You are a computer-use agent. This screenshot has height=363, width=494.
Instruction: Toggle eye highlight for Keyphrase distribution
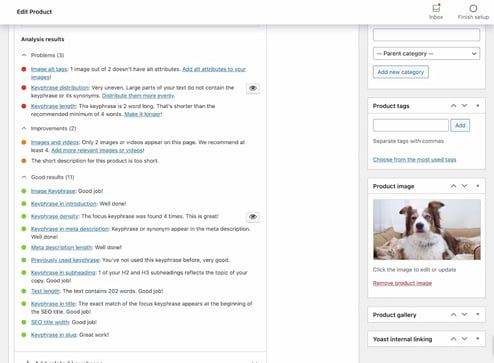tap(253, 88)
